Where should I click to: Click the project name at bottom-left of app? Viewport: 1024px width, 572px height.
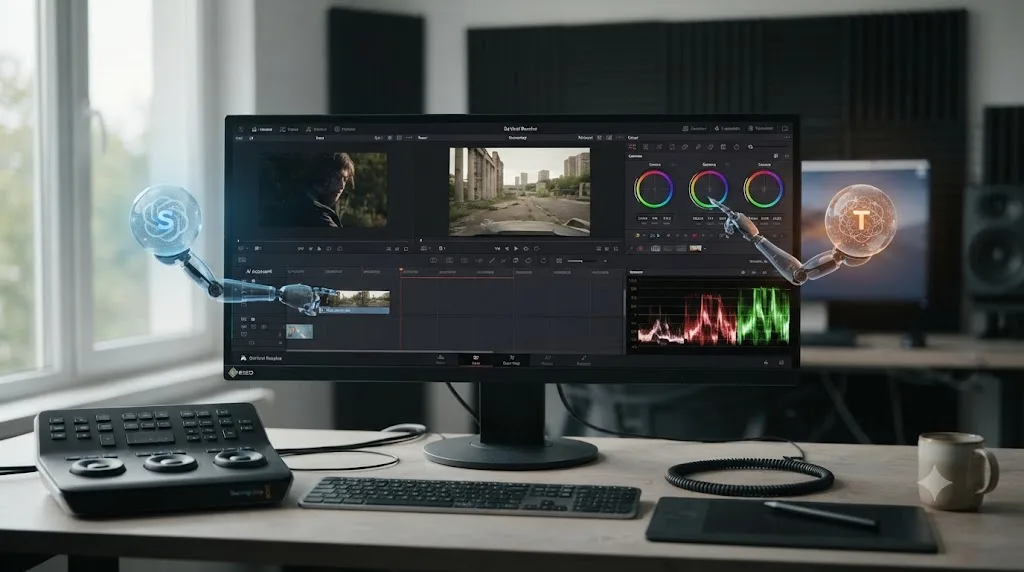pyautogui.click(x=265, y=358)
